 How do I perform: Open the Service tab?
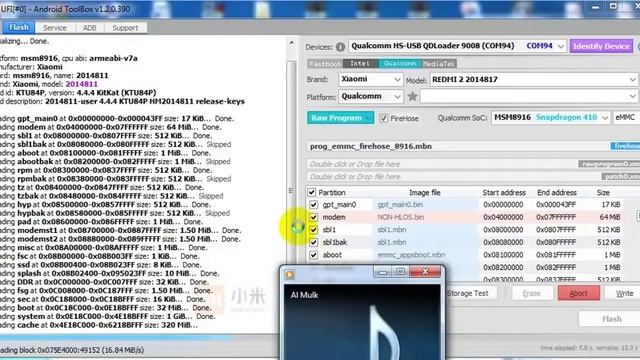(55, 28)
